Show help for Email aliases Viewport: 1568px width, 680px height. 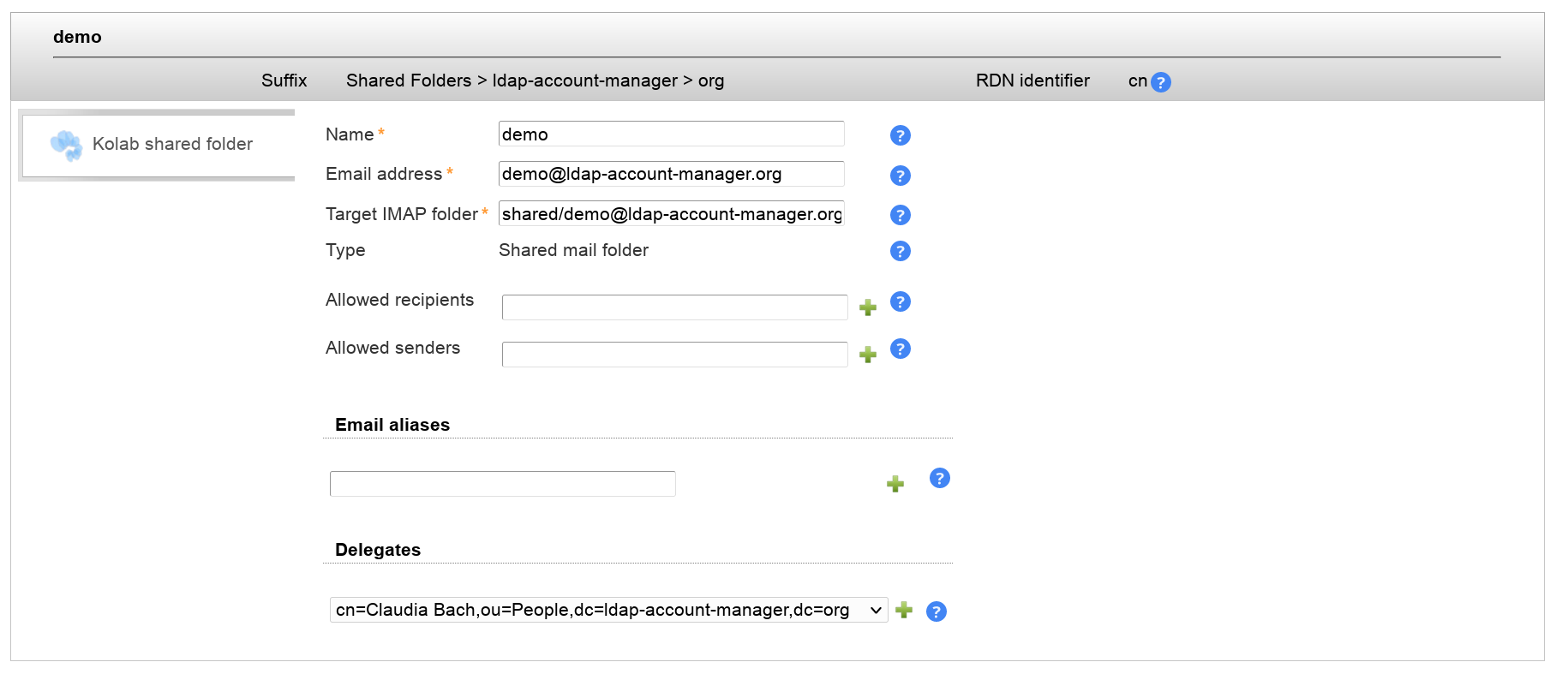click(939, 478)
